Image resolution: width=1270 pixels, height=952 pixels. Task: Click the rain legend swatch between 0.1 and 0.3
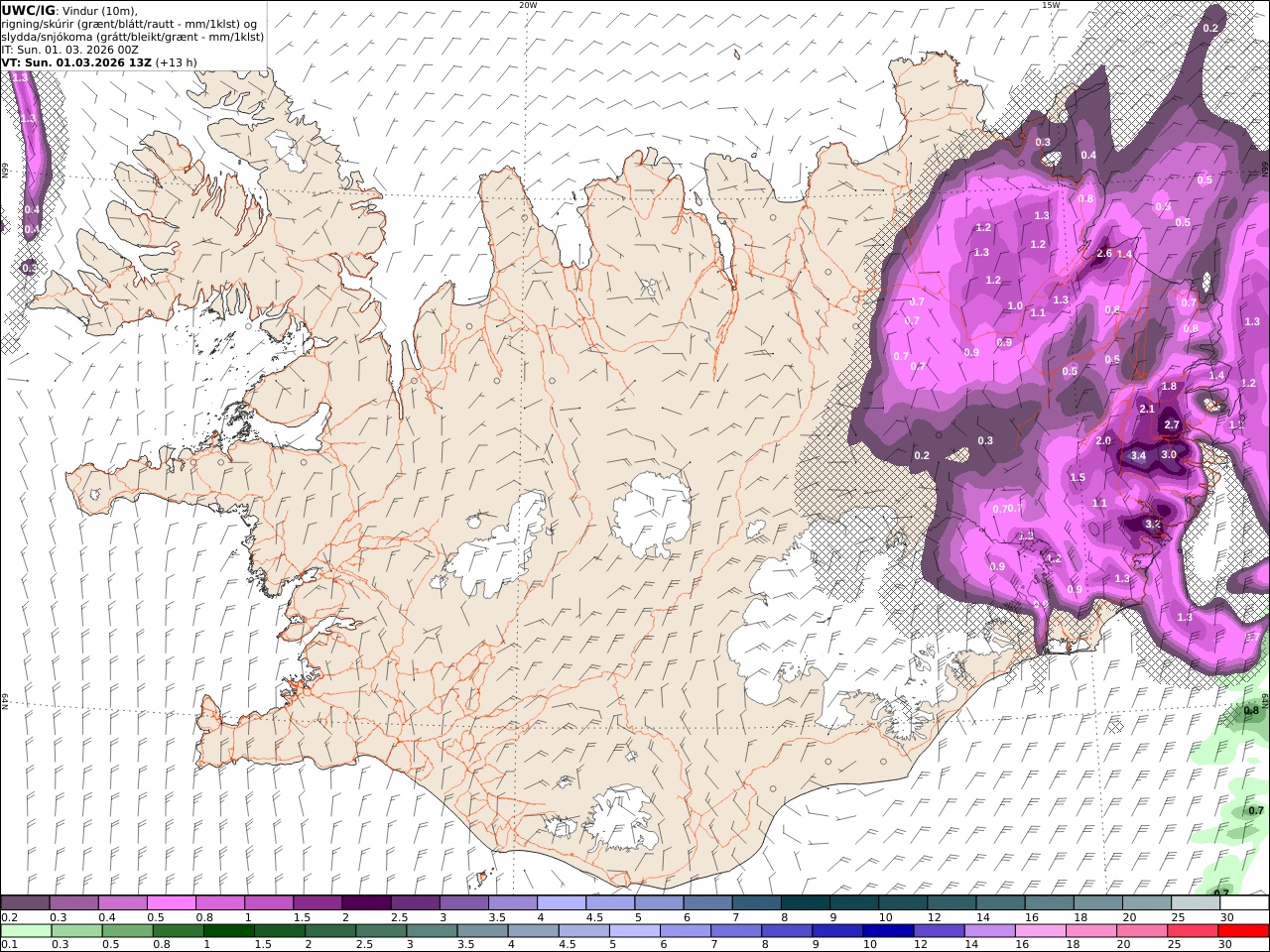coord(27,930)
